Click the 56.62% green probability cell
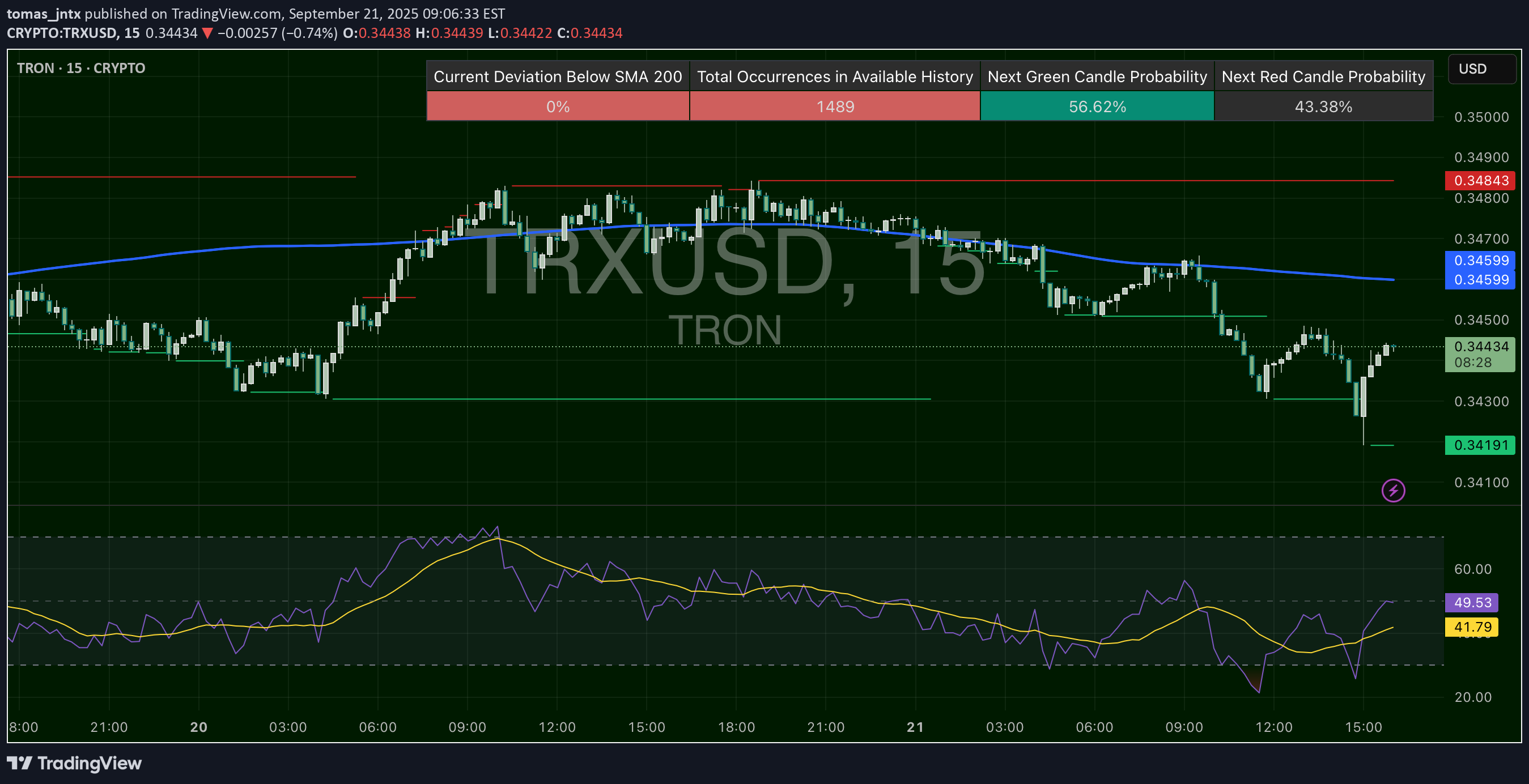 coord(1097,107)
